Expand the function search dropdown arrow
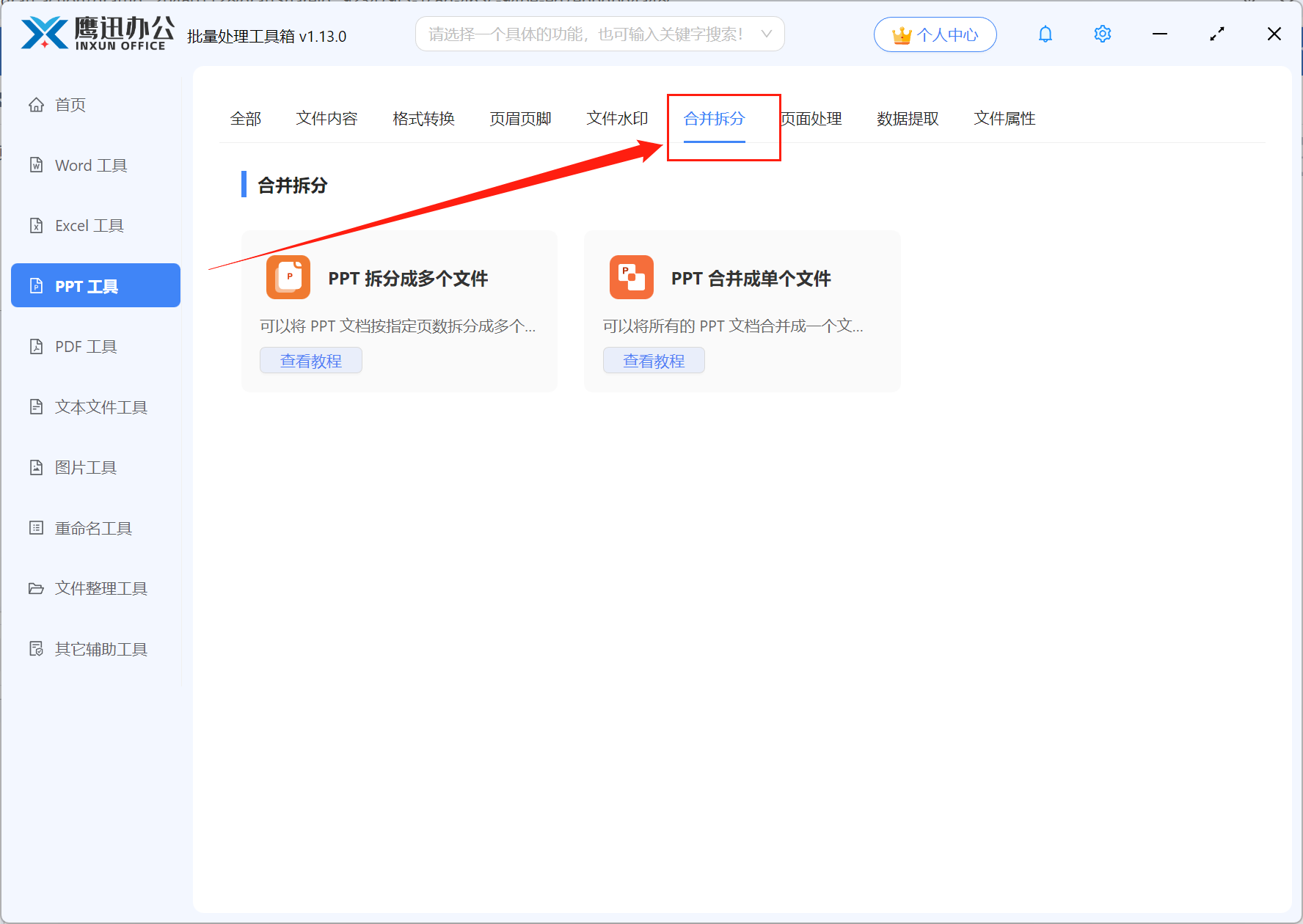The image size is (1303, 924). coord(767,34)
